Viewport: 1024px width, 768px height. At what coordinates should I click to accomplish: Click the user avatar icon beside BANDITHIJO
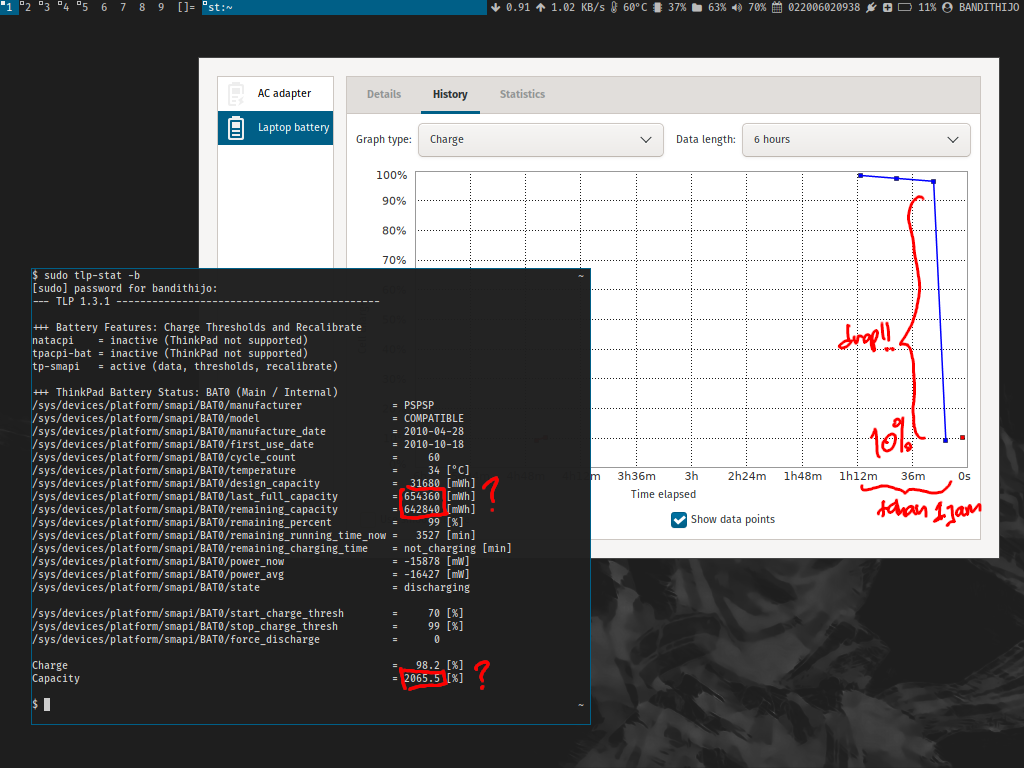(x=947, y=7)
